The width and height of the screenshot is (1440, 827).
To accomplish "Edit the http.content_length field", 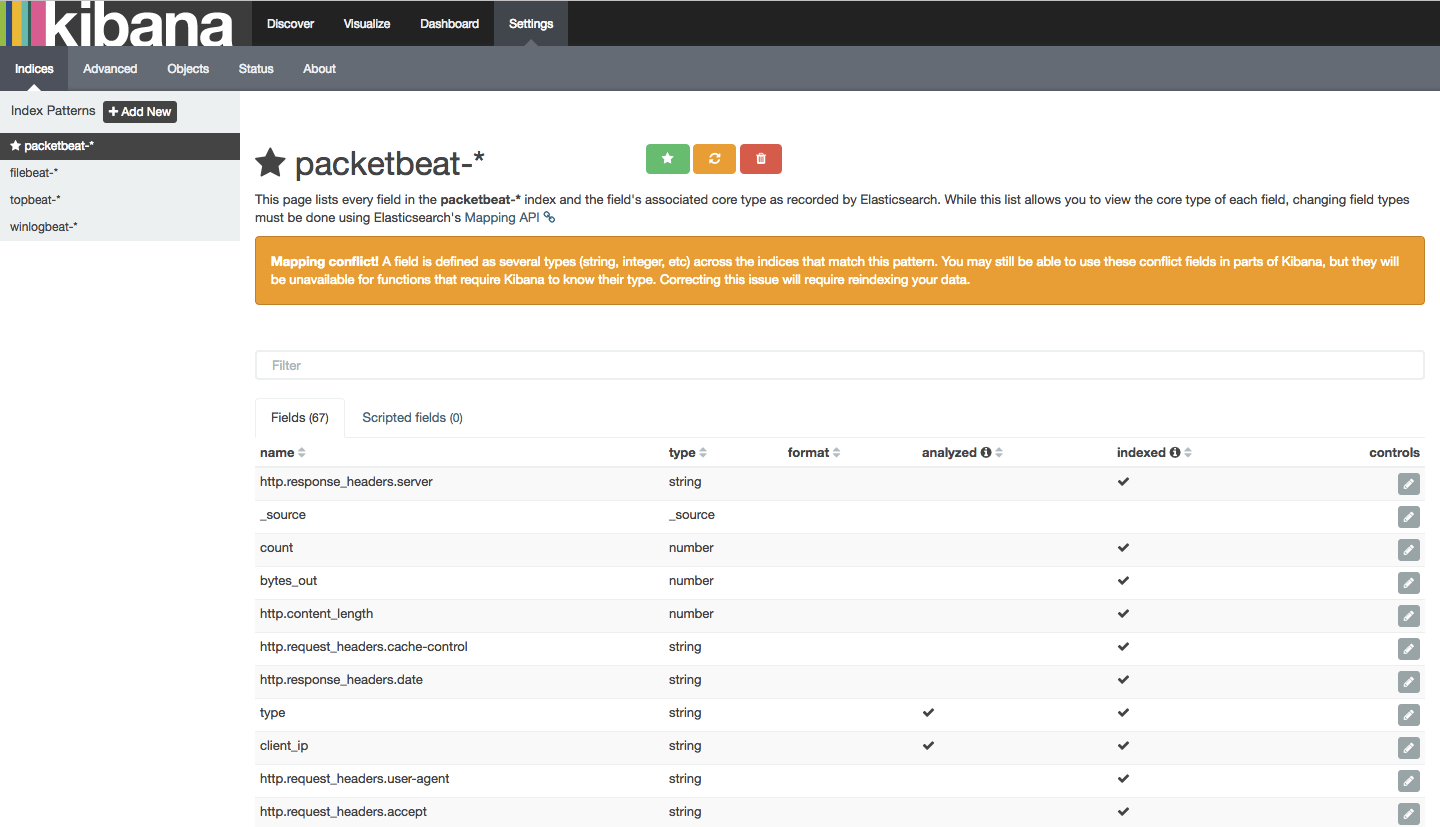I will pyautogui.click(x=1408, y=616).
